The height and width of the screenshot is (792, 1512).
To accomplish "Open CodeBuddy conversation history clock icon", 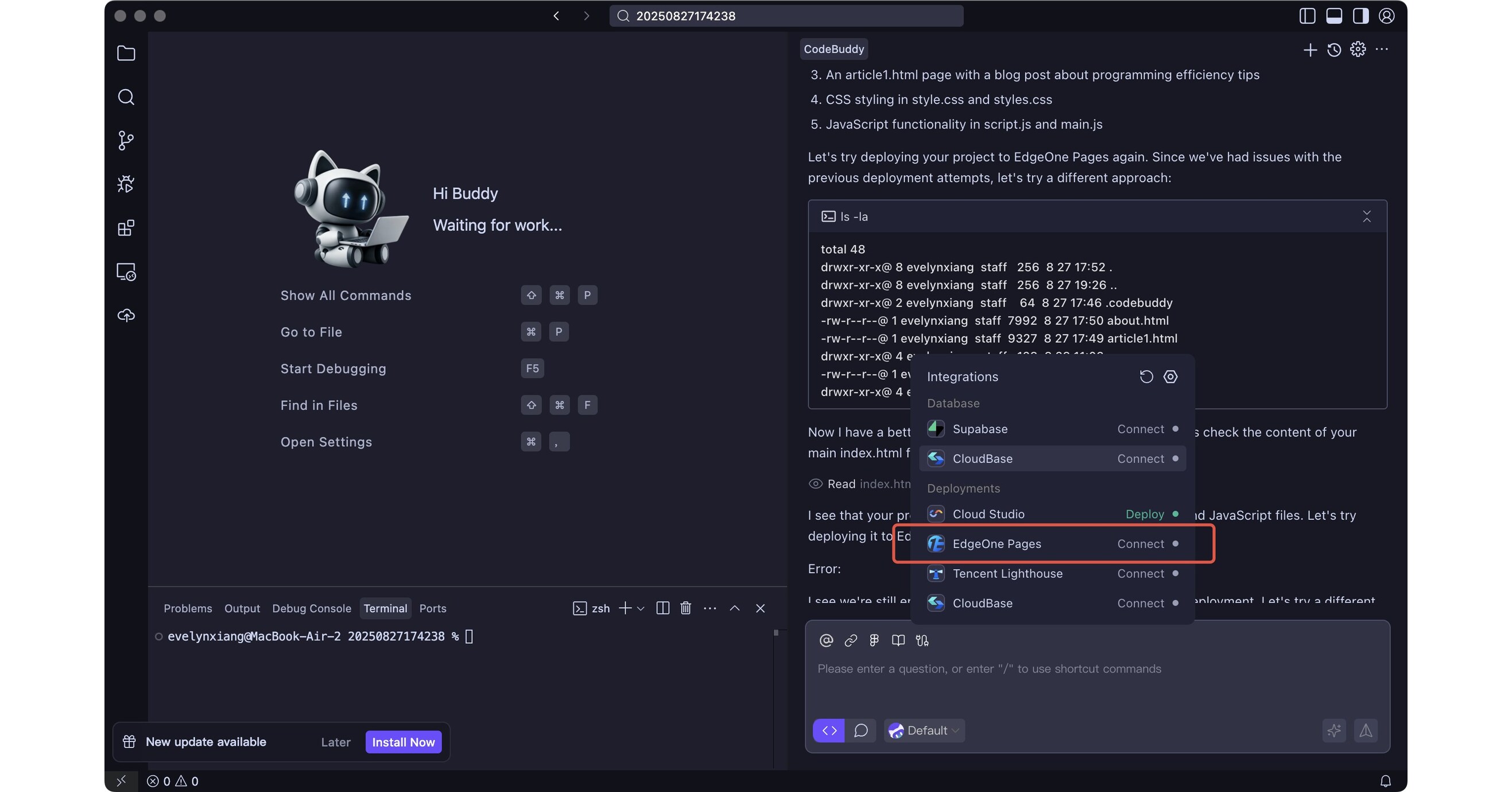I will [1334, 50].
